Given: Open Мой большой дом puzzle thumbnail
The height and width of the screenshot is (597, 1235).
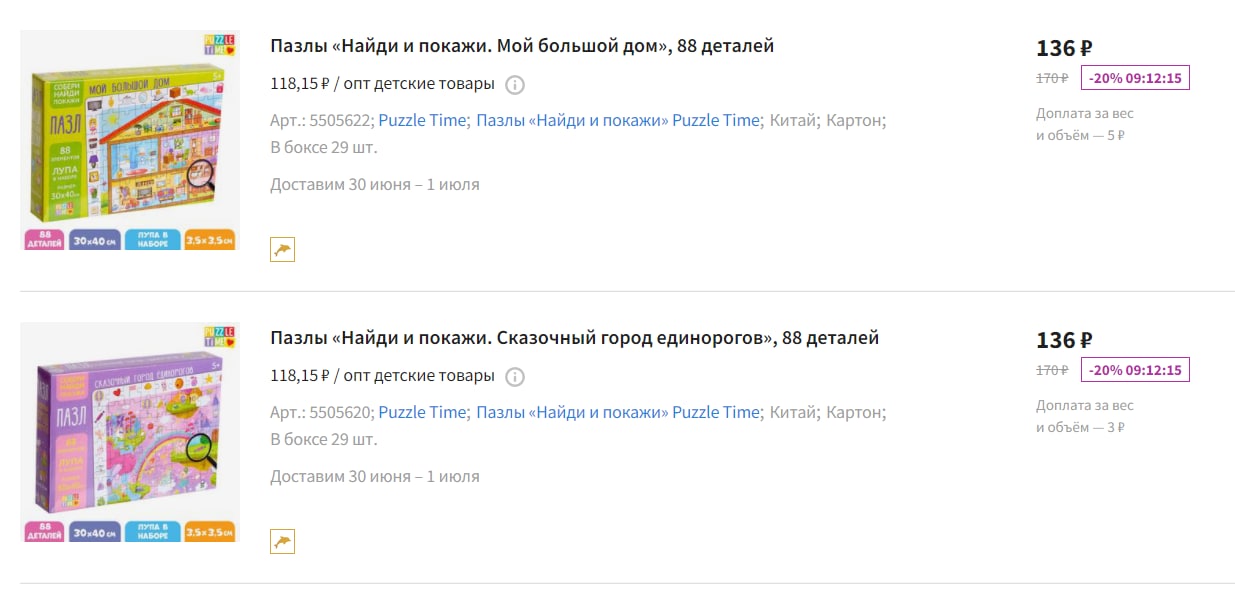Looking at the screenshot, I should 129,140.
